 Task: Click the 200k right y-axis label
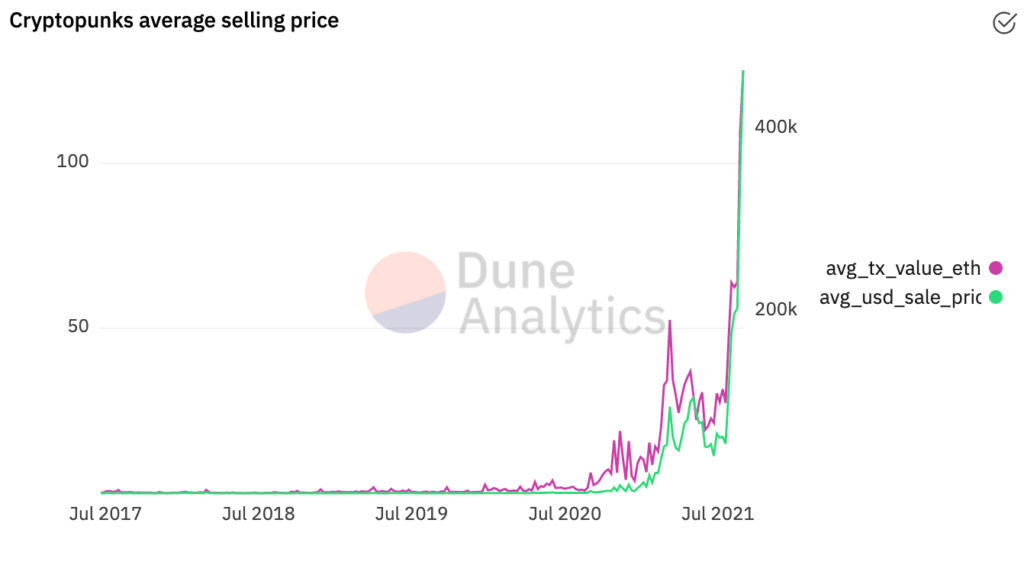click(776, 309)
